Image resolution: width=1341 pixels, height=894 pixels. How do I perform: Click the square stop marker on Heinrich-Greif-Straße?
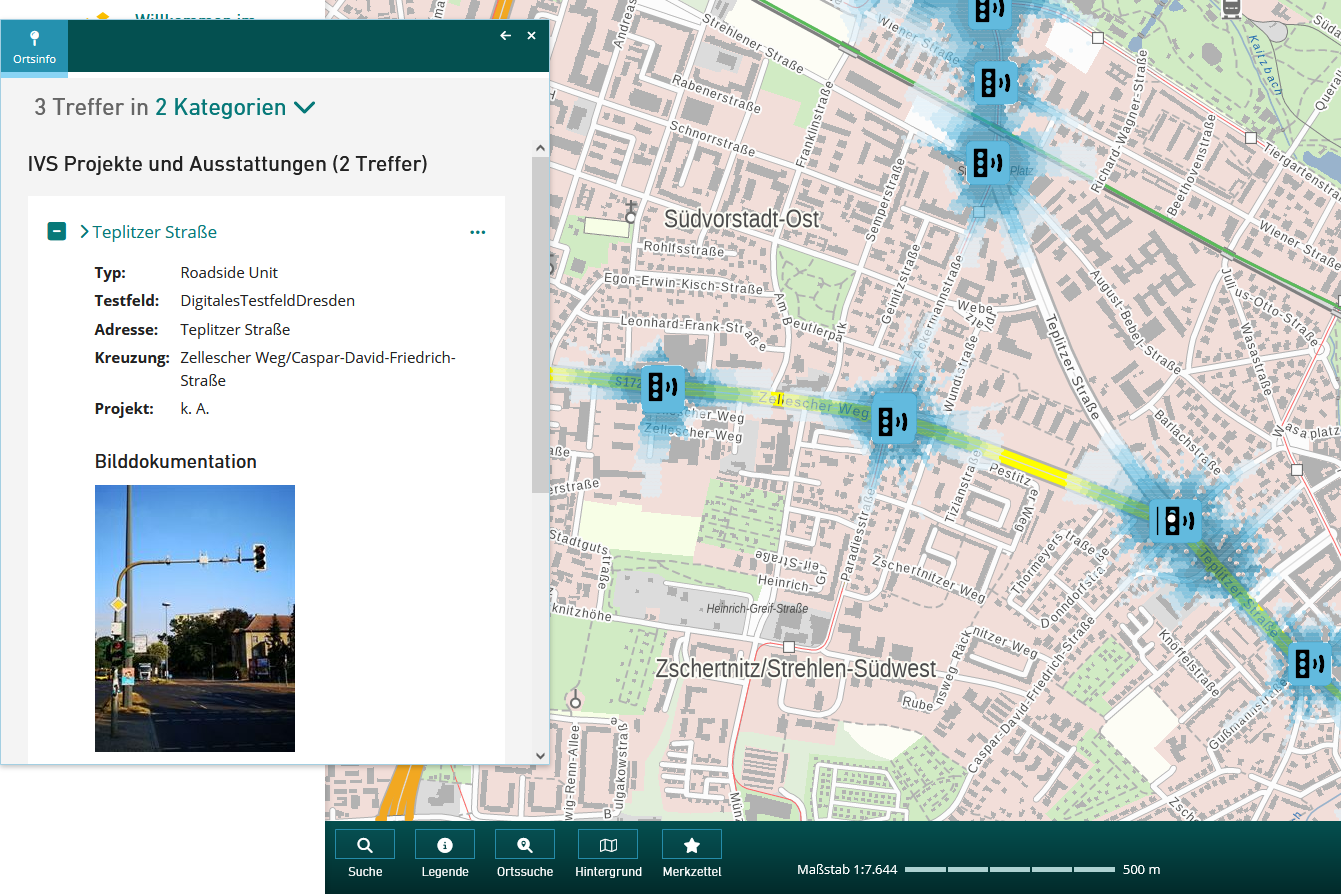(789, 647)
